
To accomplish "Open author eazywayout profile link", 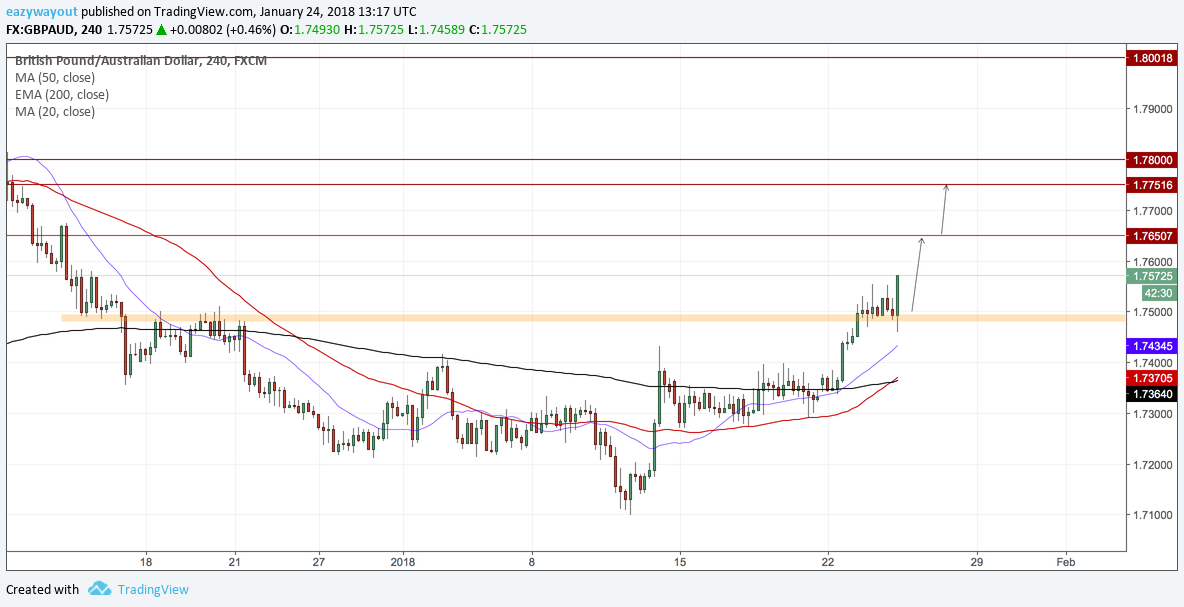I will [42, 12].
